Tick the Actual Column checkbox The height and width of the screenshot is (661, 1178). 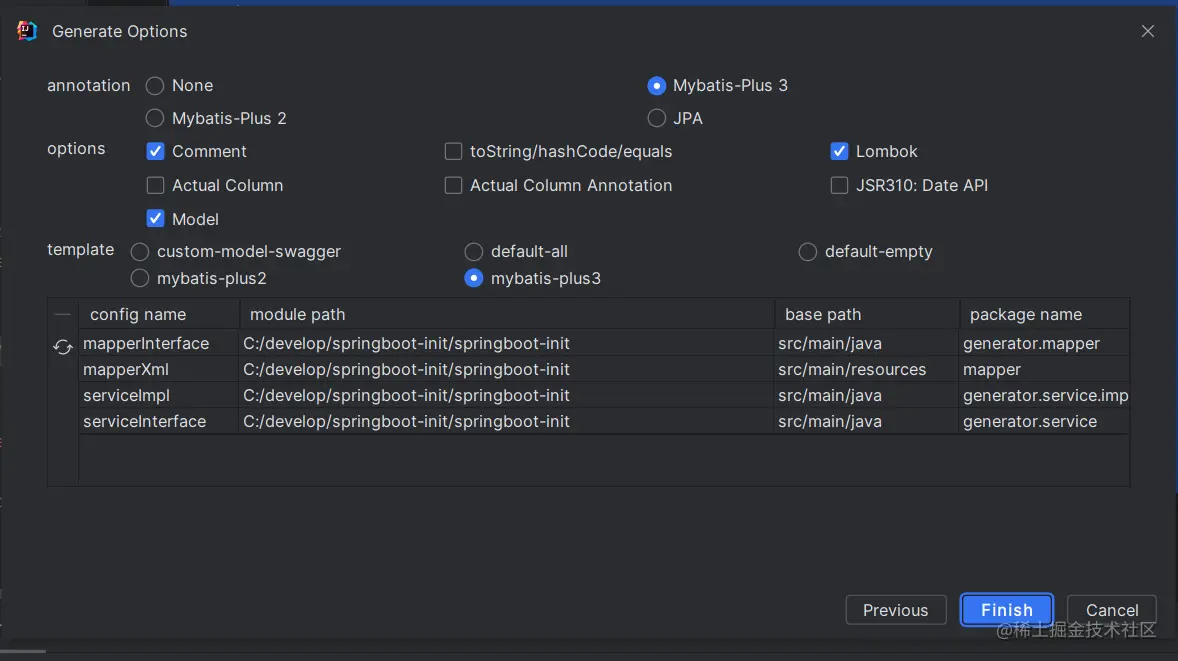tap(156, 185)
